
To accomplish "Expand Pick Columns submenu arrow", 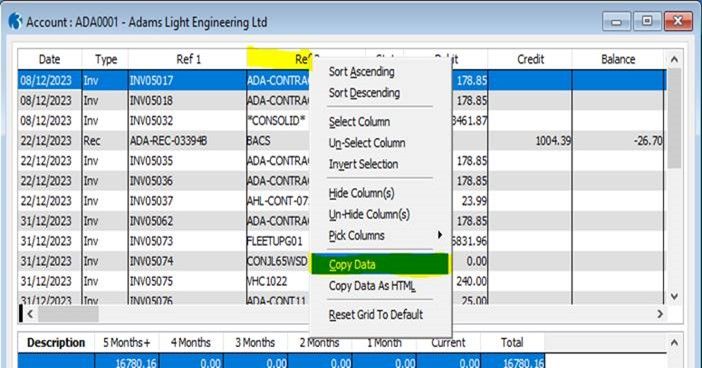I will click(440, 235).
